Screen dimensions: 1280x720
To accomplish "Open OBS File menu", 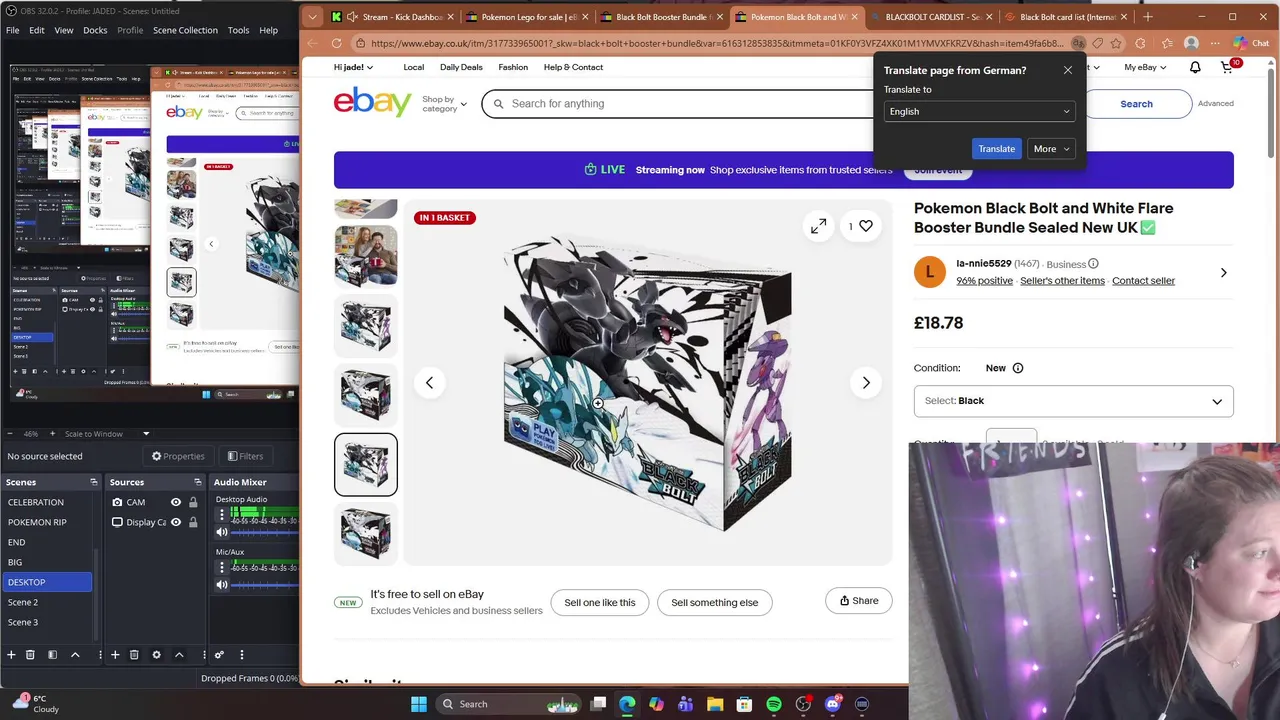I will [12, 30].
